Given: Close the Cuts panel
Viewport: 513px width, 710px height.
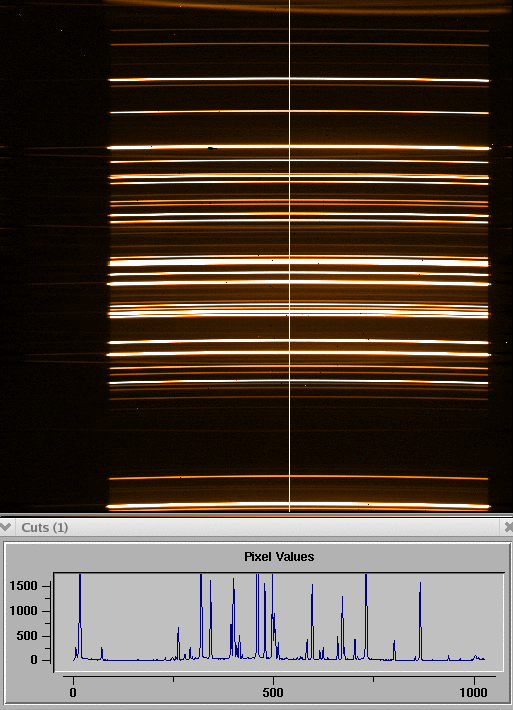Looking at the screenshot, I should 508,527.
